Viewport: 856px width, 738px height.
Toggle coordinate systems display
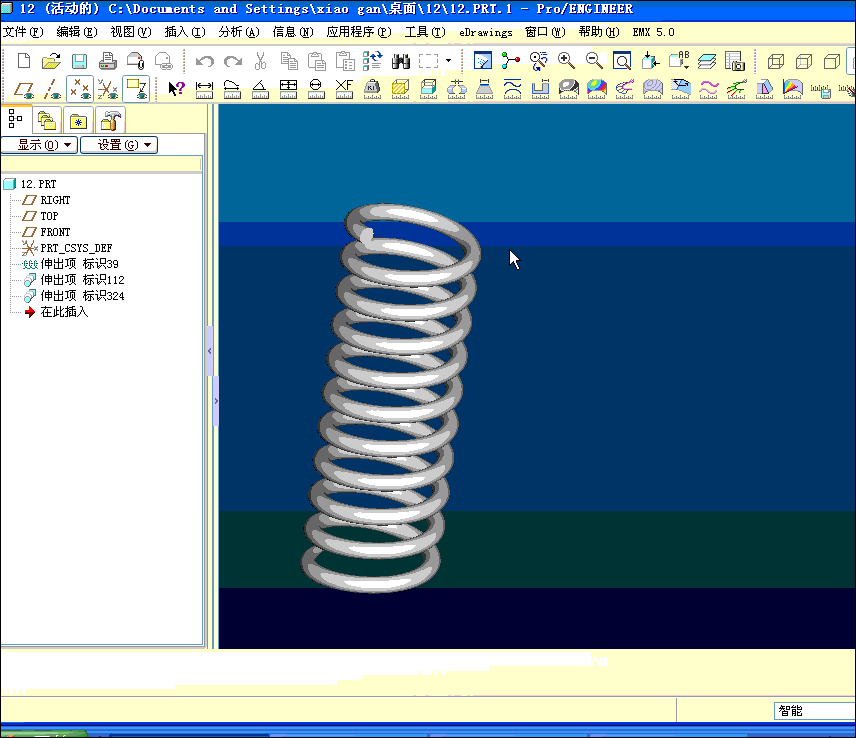(x=108, y=89)
